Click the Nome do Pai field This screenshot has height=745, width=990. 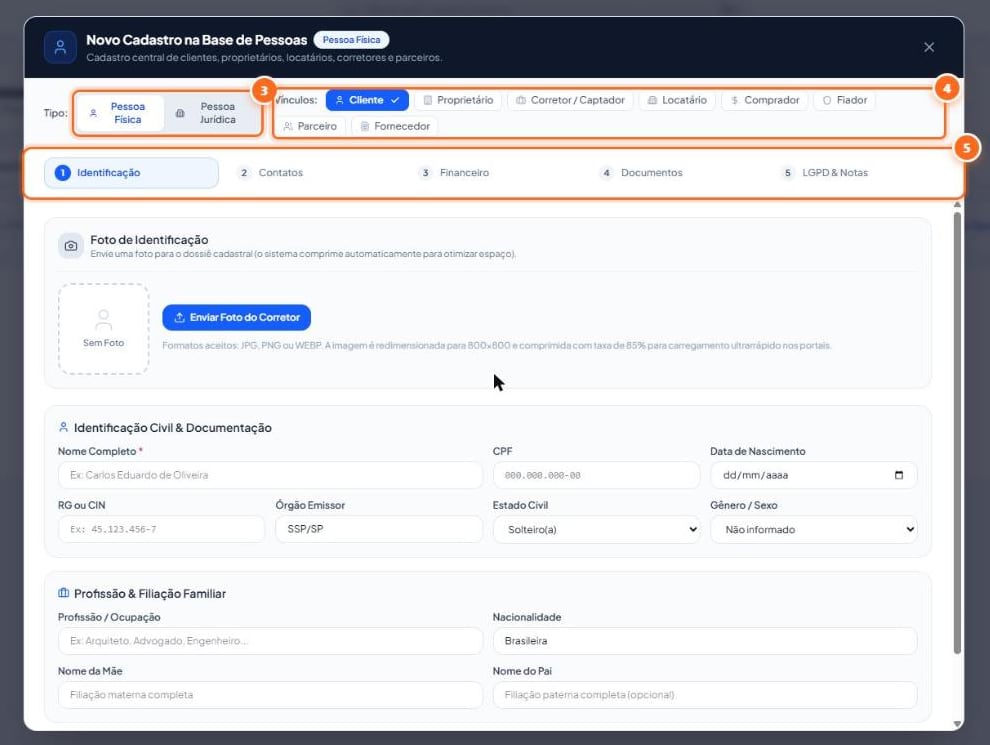tap(705, 694)
